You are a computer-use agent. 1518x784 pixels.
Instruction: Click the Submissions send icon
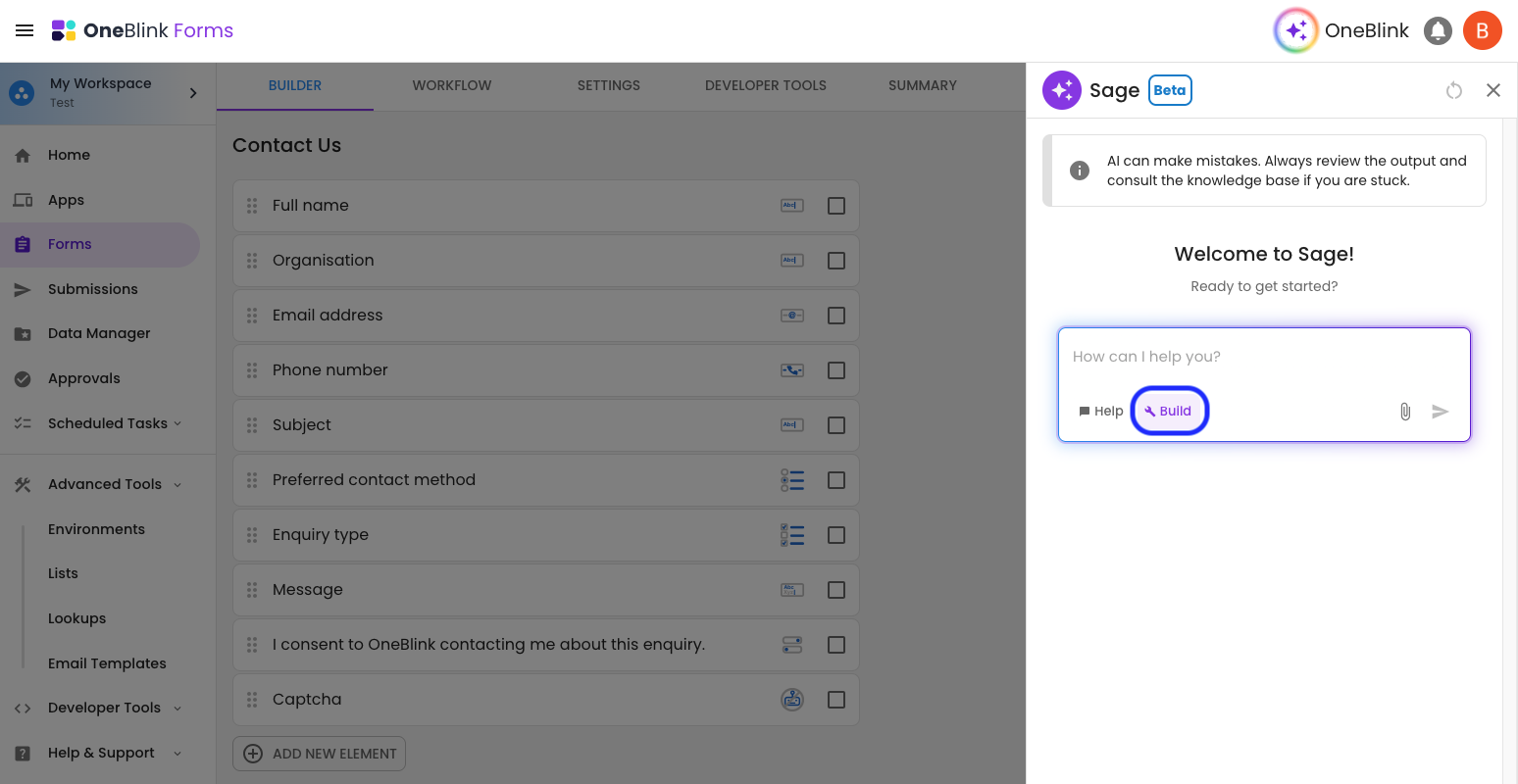pos(23,289)
